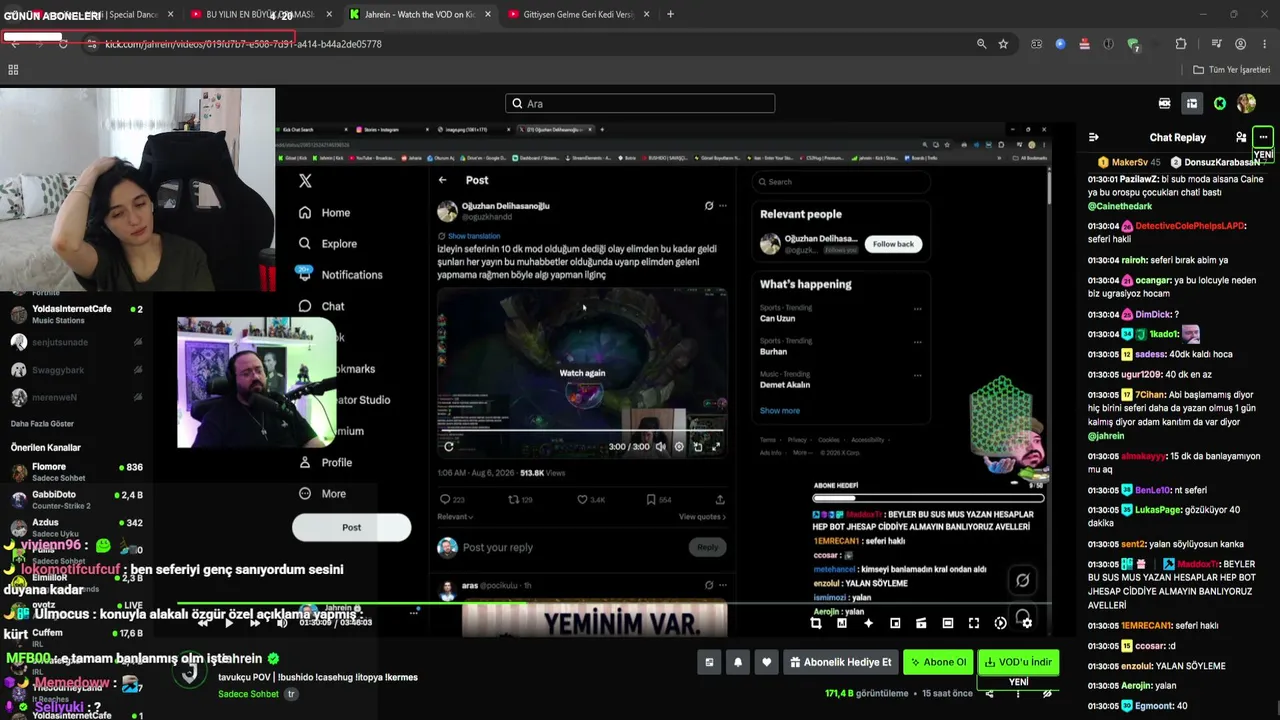This screenshot has width=1280, height=720.
Task: Click Explore in the X sidebar
Action: click(328, 243)
